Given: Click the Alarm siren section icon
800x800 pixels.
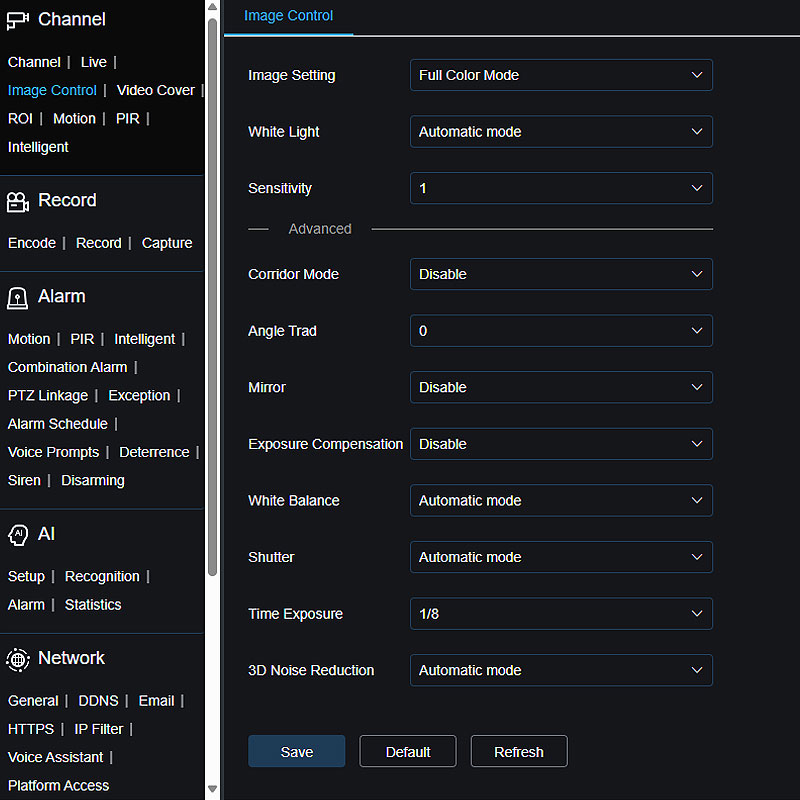Looking at the screenshot, I should pyautogui.click(x=18, y=297).
